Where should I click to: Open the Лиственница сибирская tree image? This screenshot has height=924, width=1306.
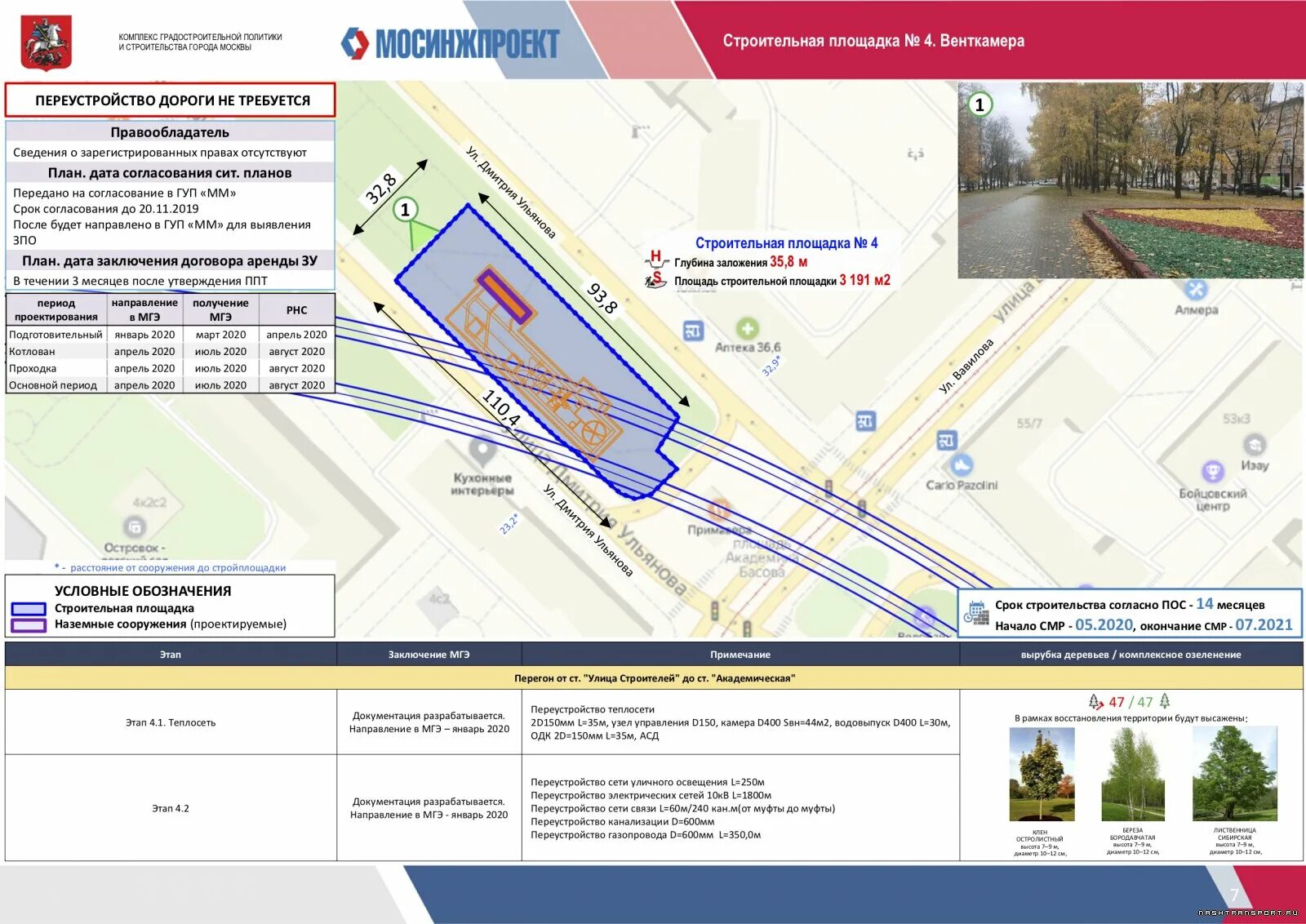1235,773
